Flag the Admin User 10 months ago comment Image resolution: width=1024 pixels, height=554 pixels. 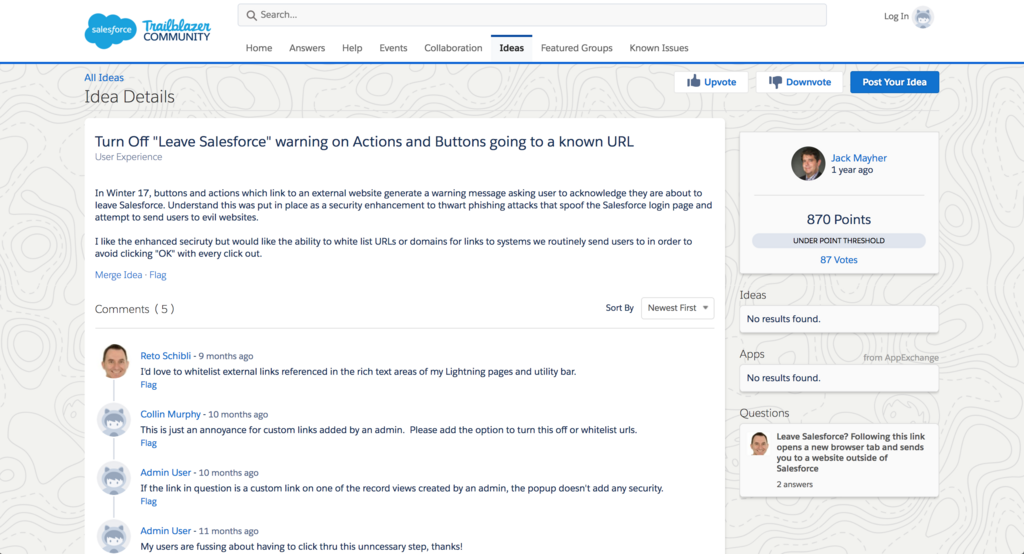coord(148,501)
